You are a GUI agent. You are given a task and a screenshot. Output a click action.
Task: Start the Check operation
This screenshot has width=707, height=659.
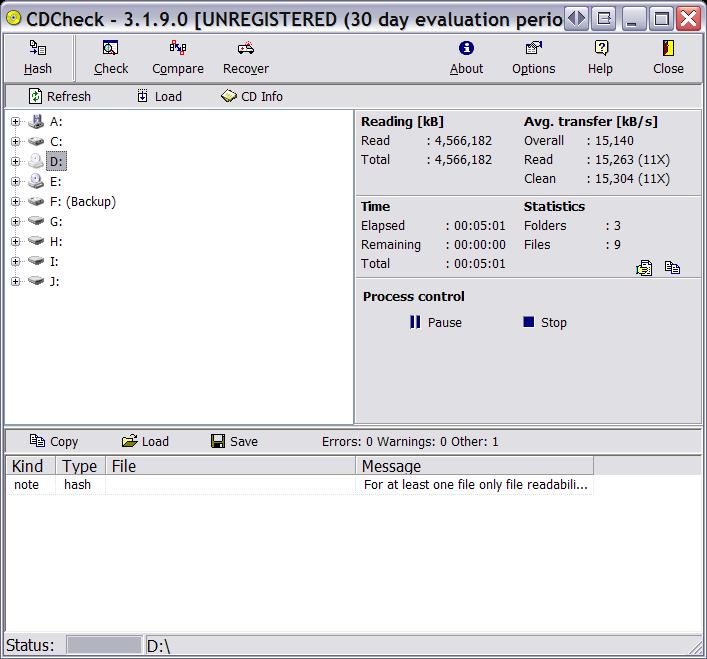pos(111,57)
